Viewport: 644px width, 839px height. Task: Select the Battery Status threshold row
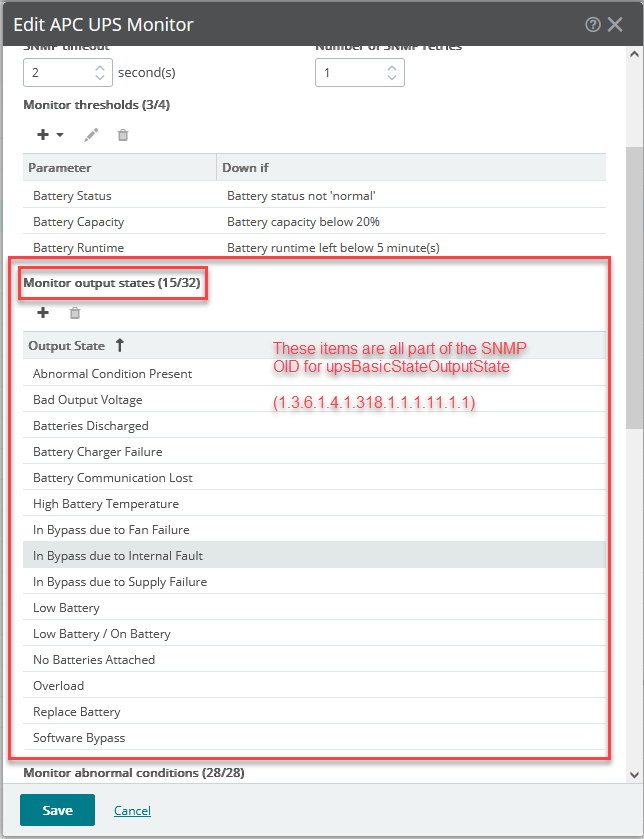[x=72, y=196]
